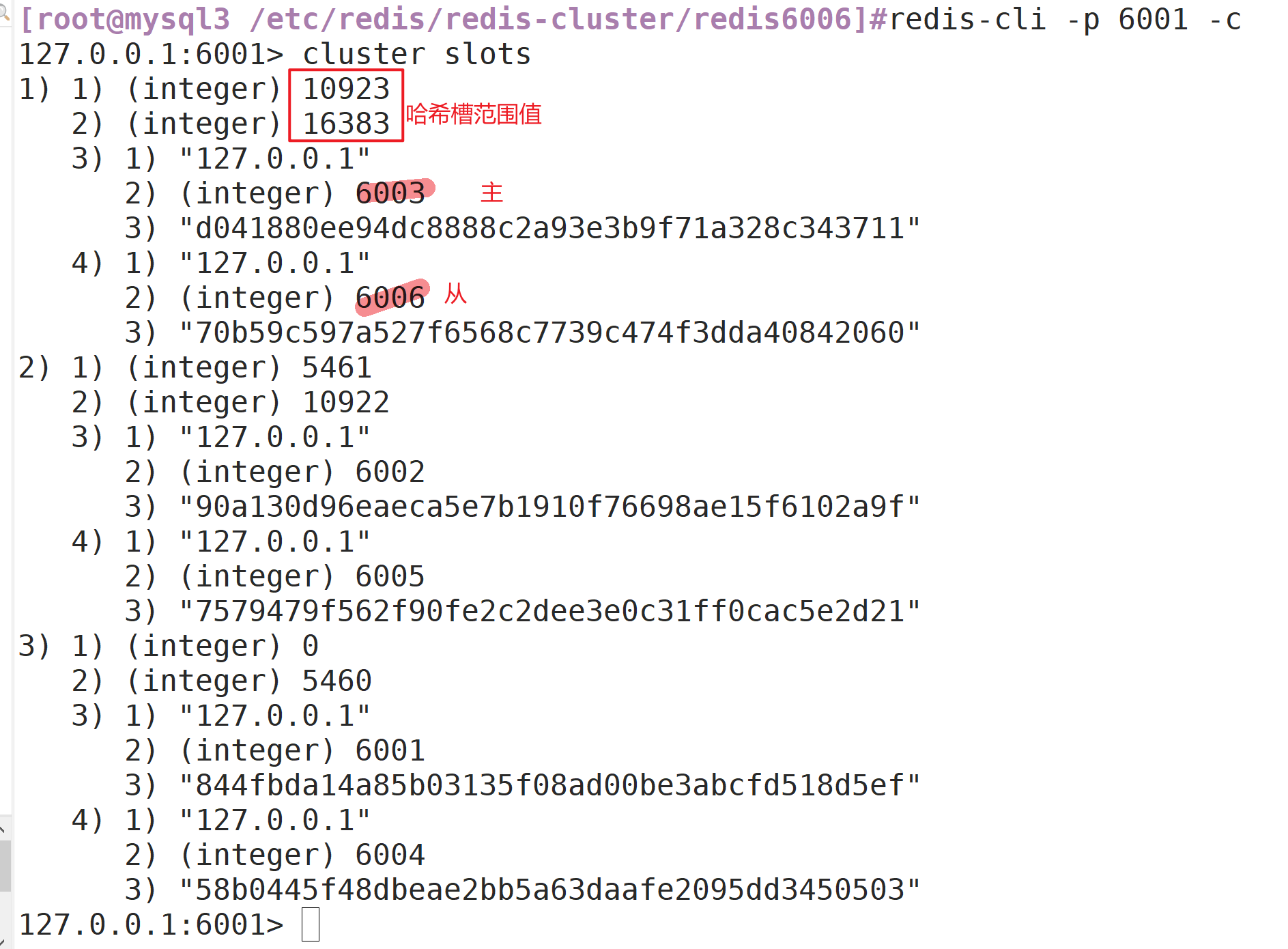Image resolution: width=1288 pixels, height=949 pixels.
Task: Click the red 哈希槽范围值 annotation
Action: coord(474,114)
